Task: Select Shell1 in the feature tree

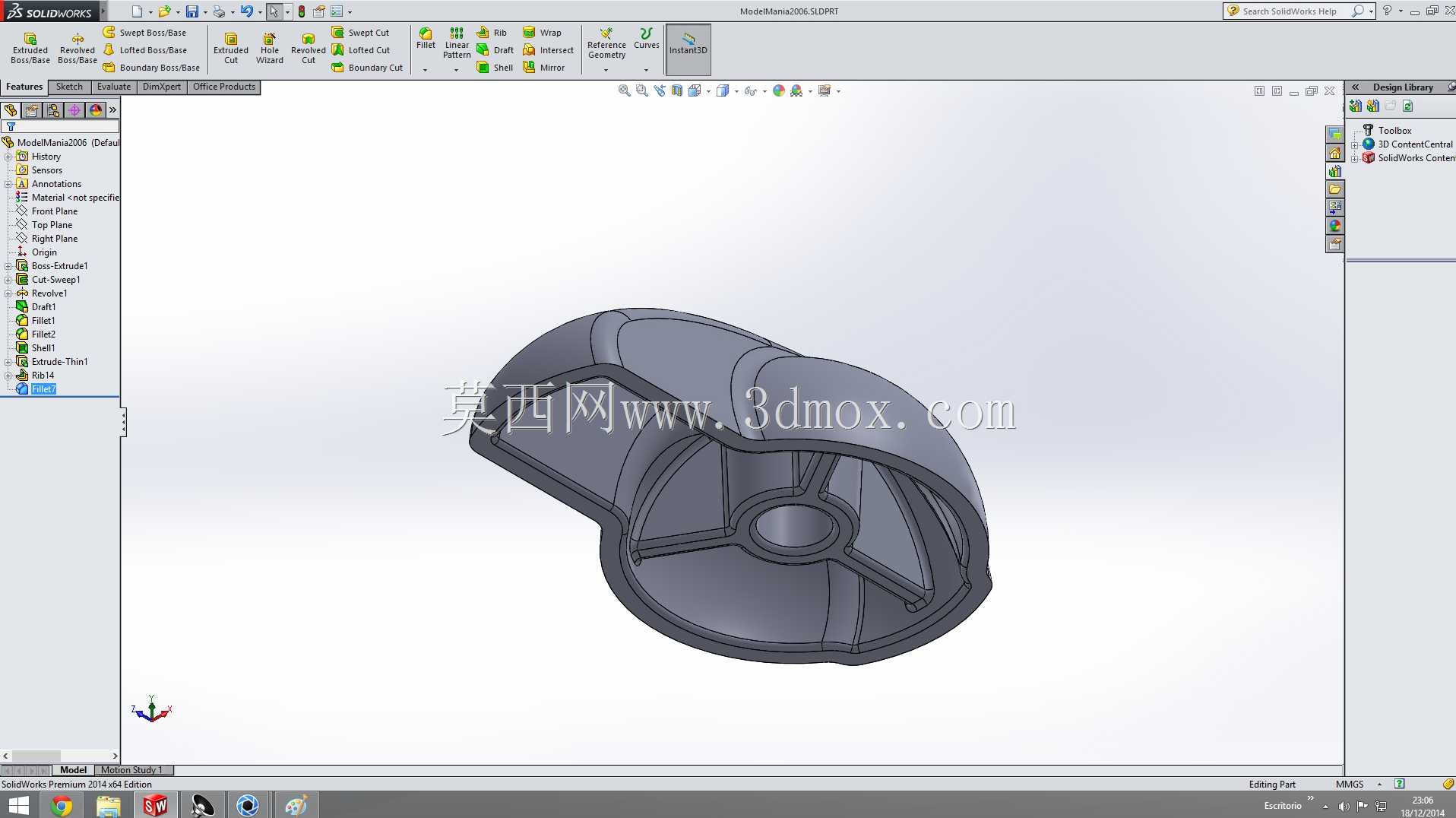Action: click(43, 348)
